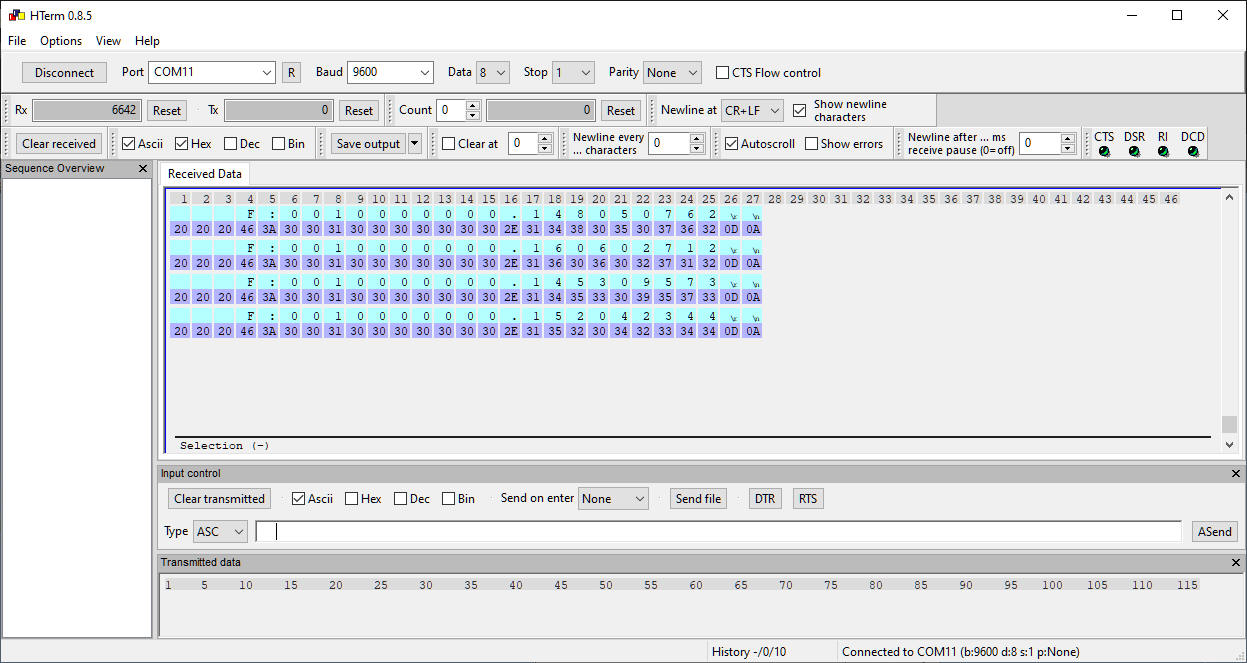Click the Clear transmitted button
This screenshot has height=663, width=1247.
(220, 498)
